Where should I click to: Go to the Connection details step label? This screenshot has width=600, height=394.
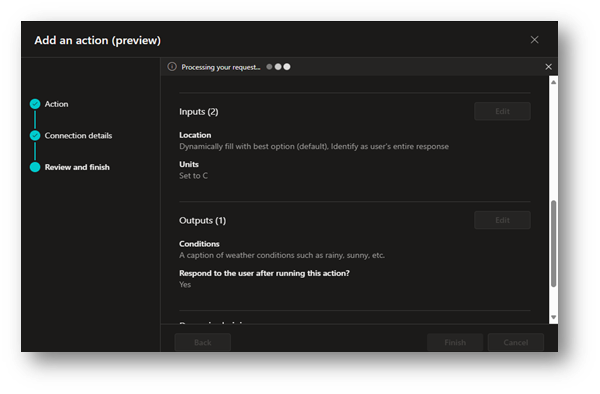(x=78, y=136)
